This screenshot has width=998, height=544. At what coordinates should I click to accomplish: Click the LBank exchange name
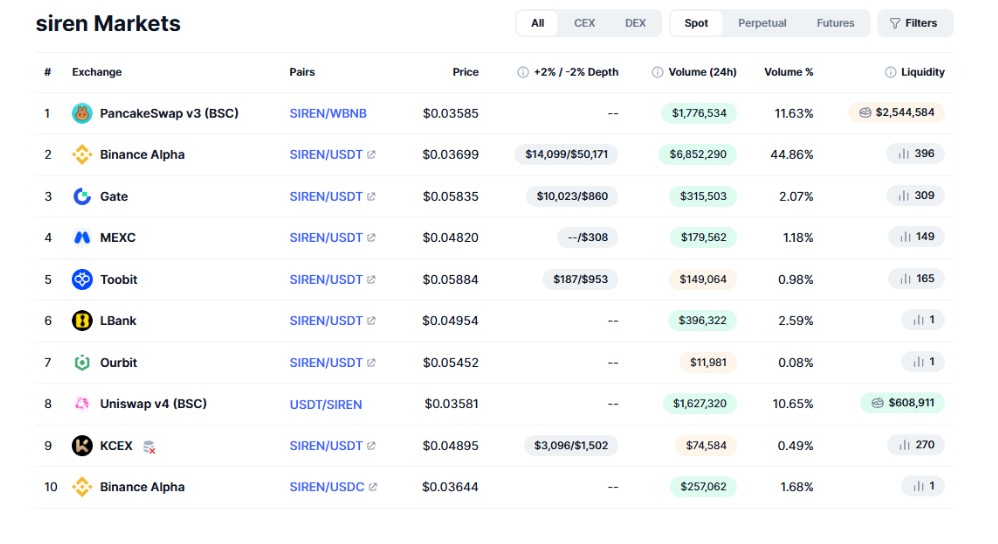(x=118, y=321)
